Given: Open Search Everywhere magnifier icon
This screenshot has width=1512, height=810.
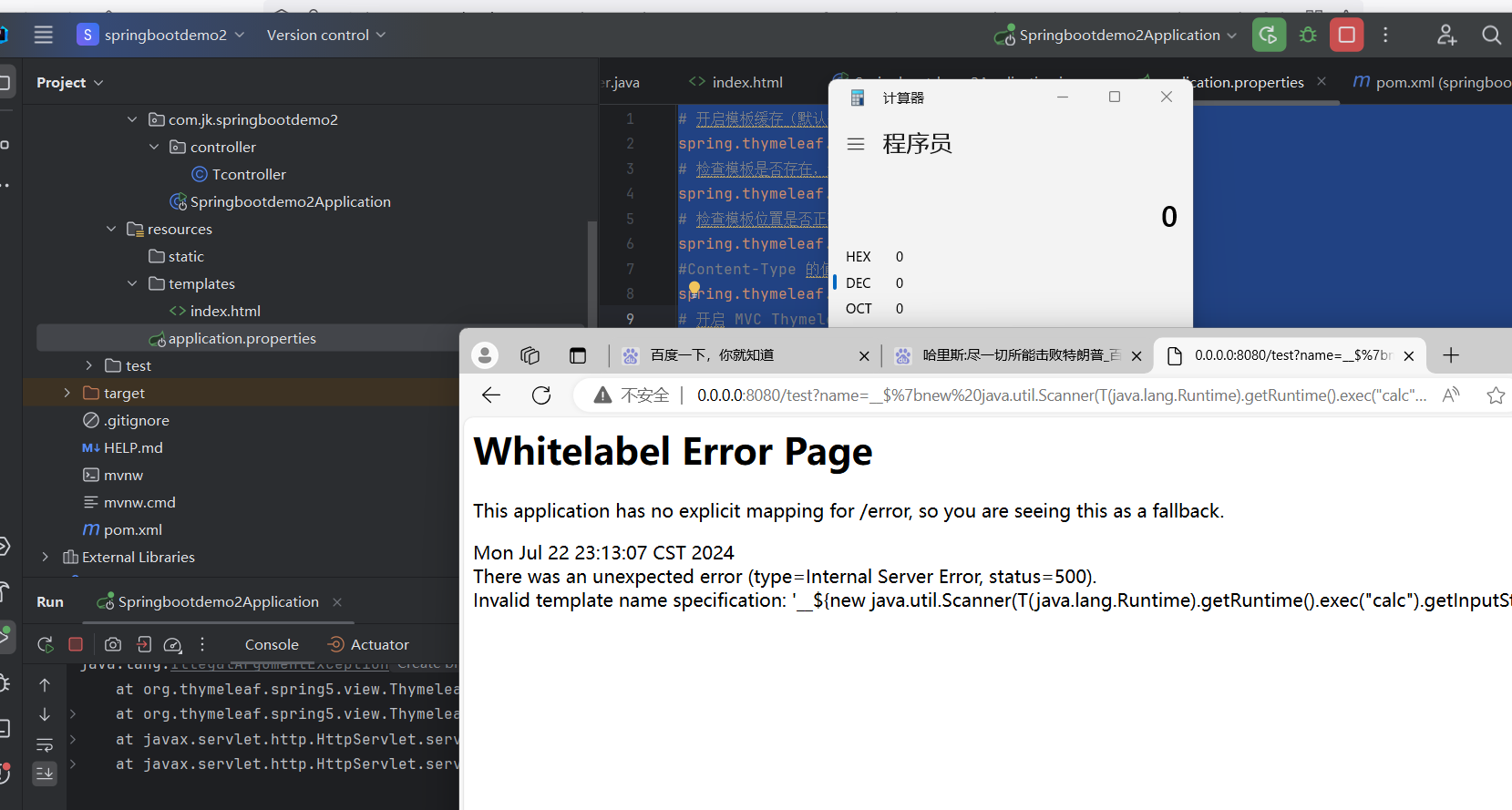Looking at the screenshot, I should point(1491,35).
